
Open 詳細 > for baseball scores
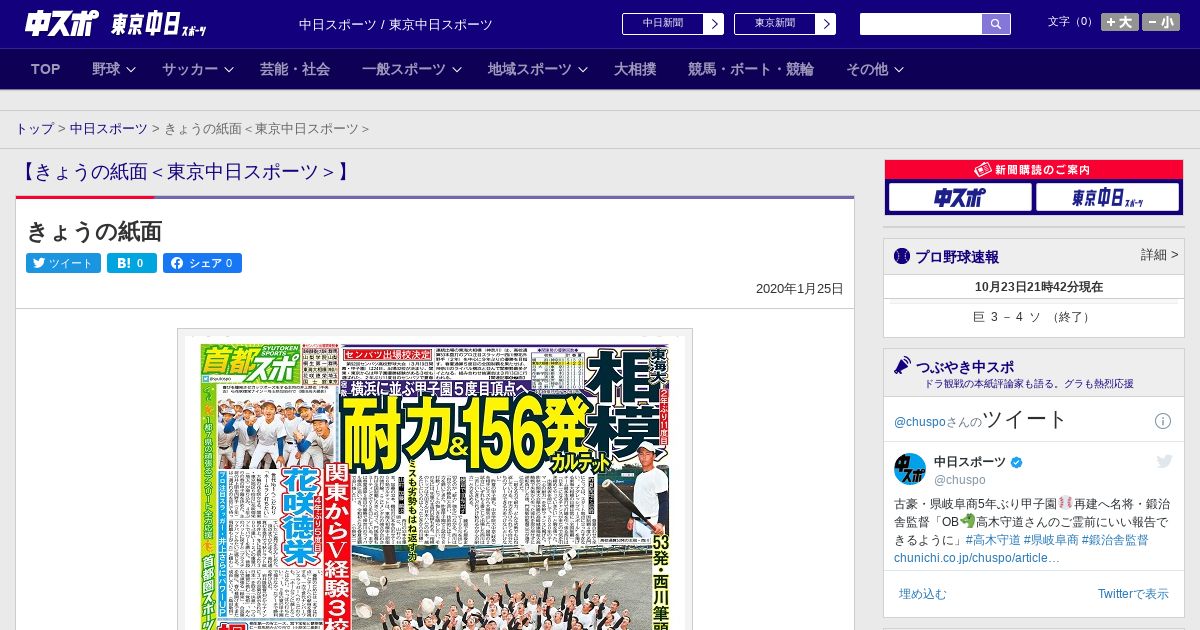[1159, 255]
